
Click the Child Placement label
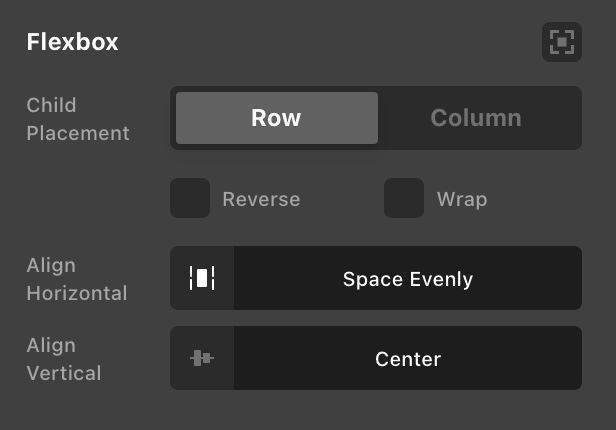78,119
